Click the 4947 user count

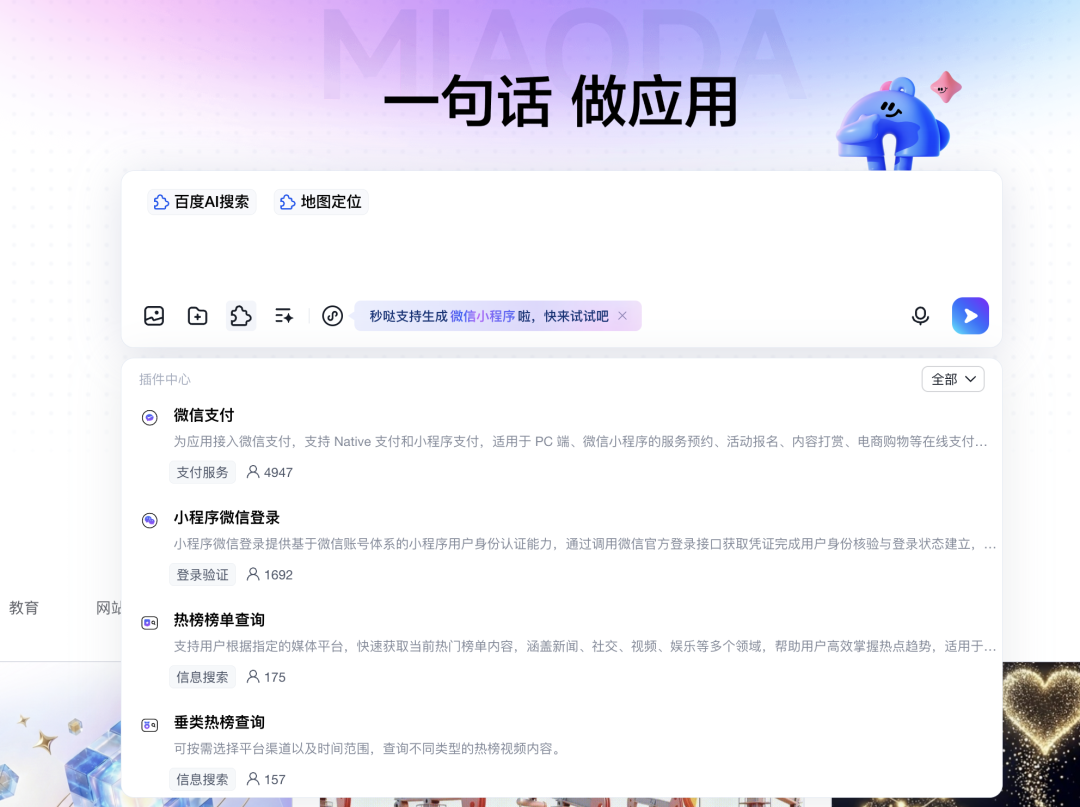click(x=270, y=472)
